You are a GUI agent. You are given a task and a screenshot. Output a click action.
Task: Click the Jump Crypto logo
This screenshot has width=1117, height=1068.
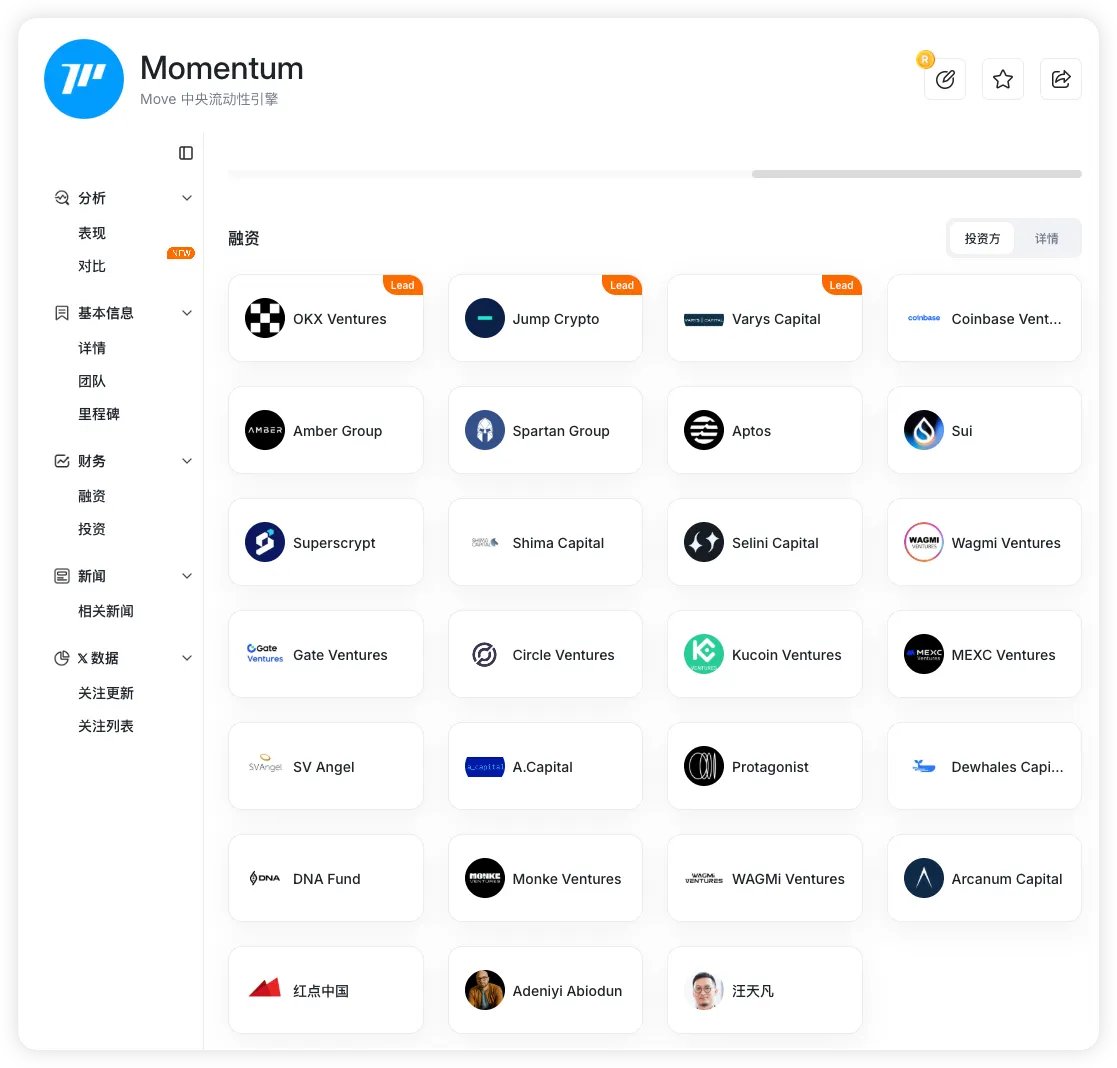click(x=484, y=318)
